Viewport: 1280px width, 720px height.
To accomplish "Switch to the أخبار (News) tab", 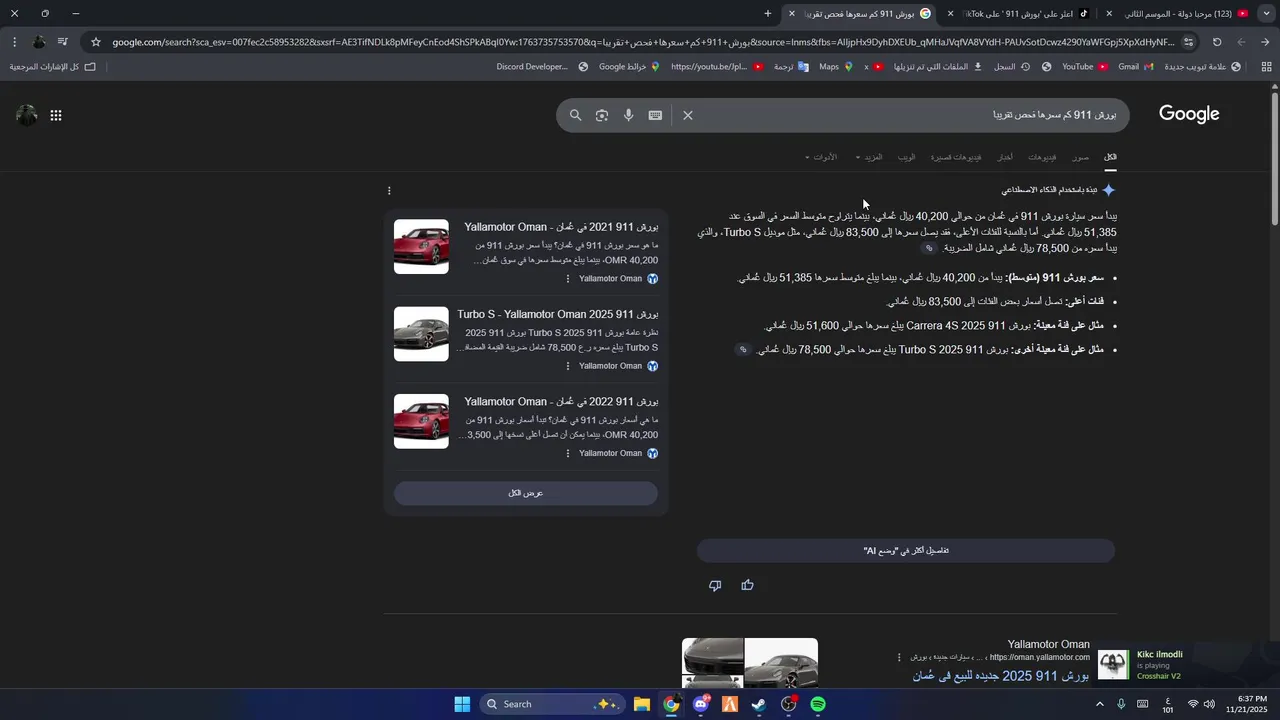I will coord(1005,157).
